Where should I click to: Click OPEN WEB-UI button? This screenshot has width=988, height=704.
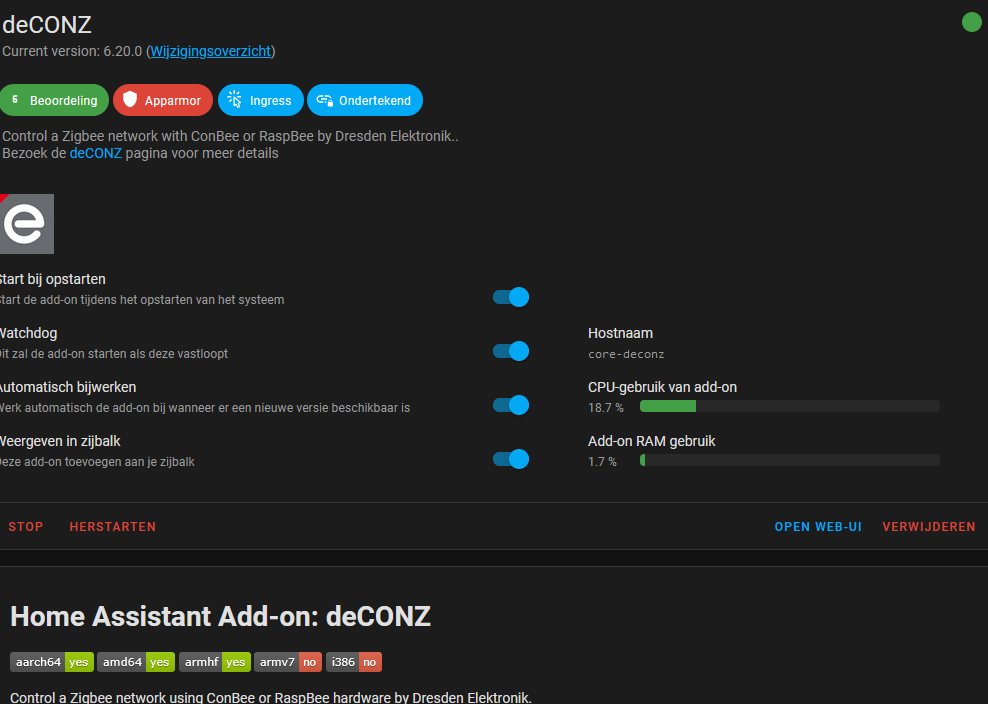point(818,527)
